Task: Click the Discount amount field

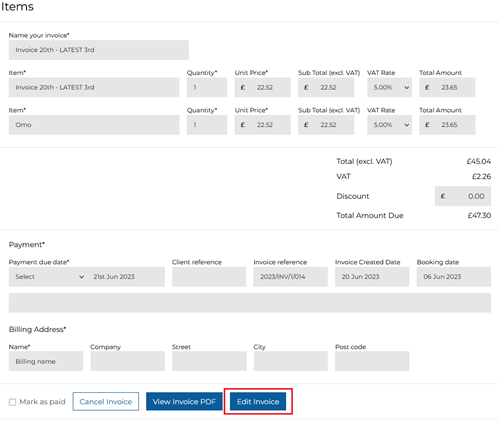Action: [x=463, y=196]
